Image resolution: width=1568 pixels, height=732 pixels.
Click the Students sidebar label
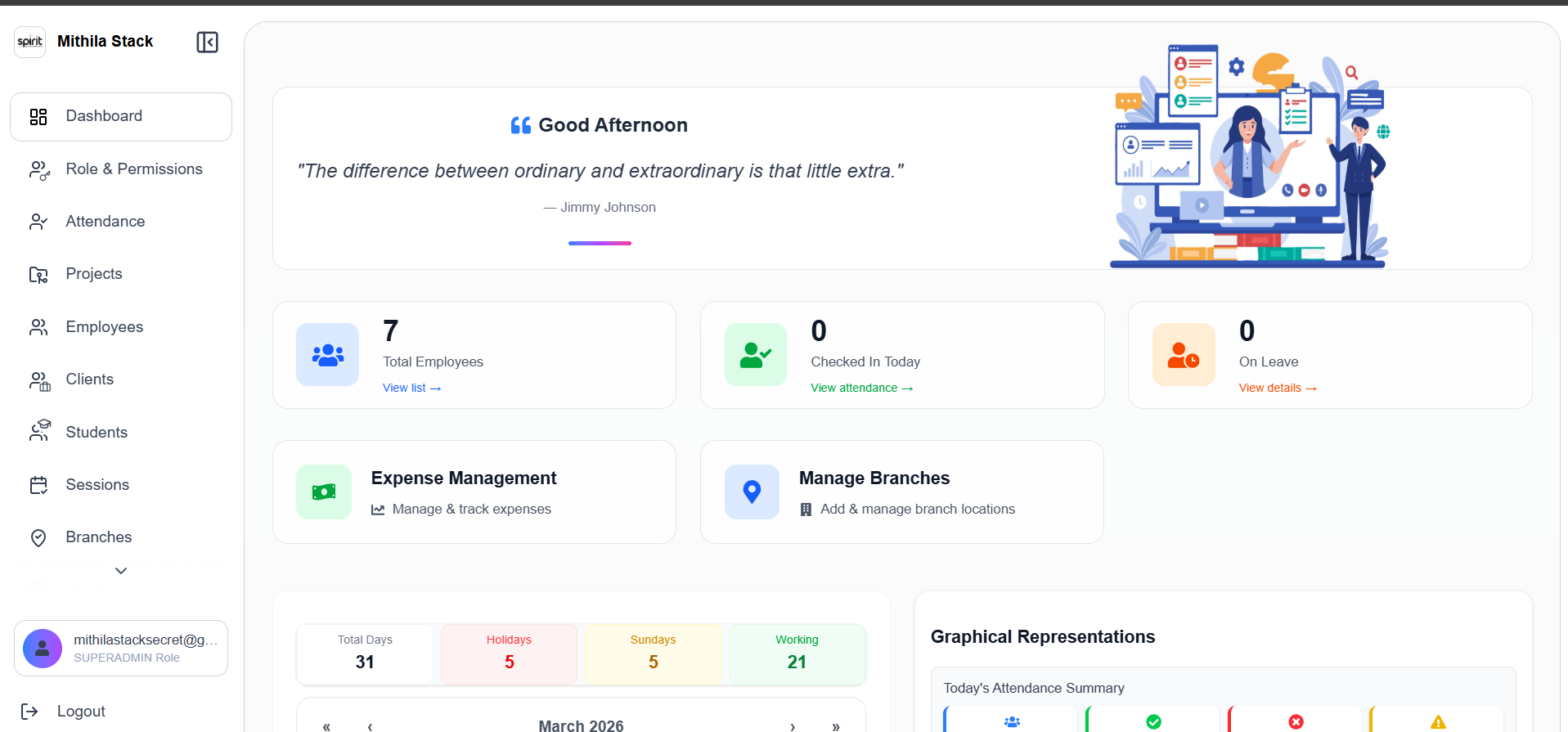(97, 433)
